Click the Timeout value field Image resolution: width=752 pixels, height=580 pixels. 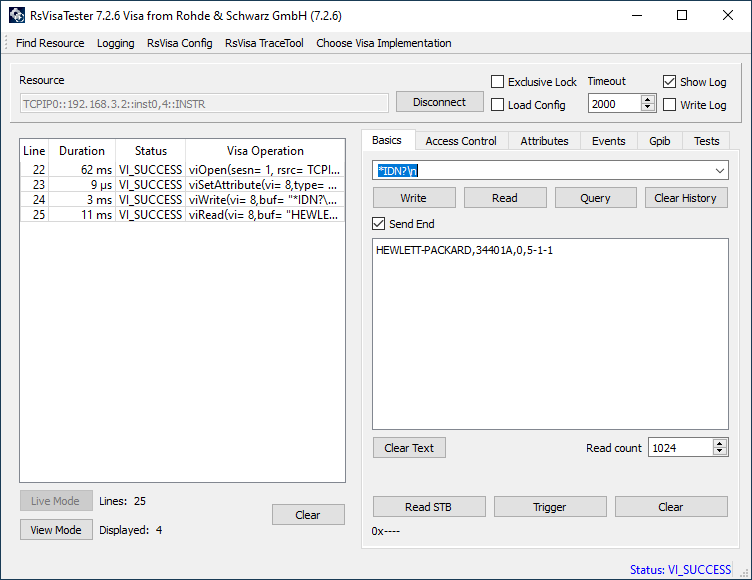tap(614, 104)
